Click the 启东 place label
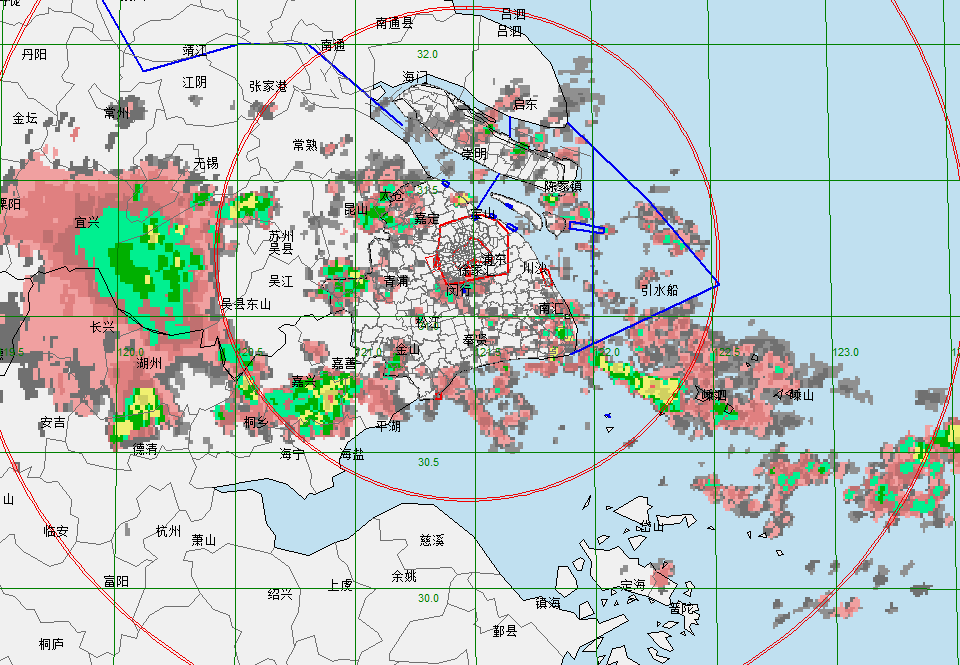The image size is (960, 665). click(x=525, y=103)
